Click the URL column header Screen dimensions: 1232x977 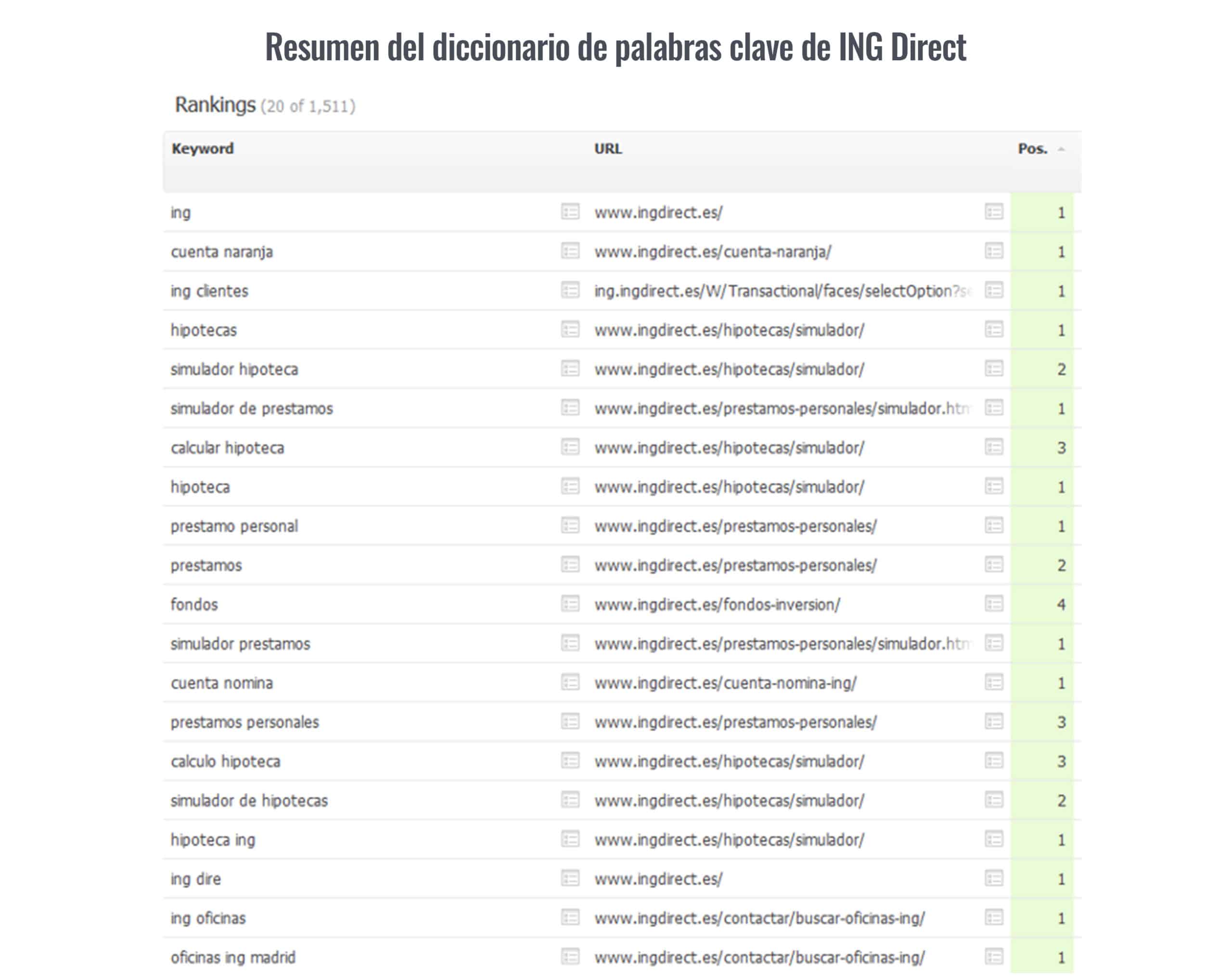click(608, 149)
